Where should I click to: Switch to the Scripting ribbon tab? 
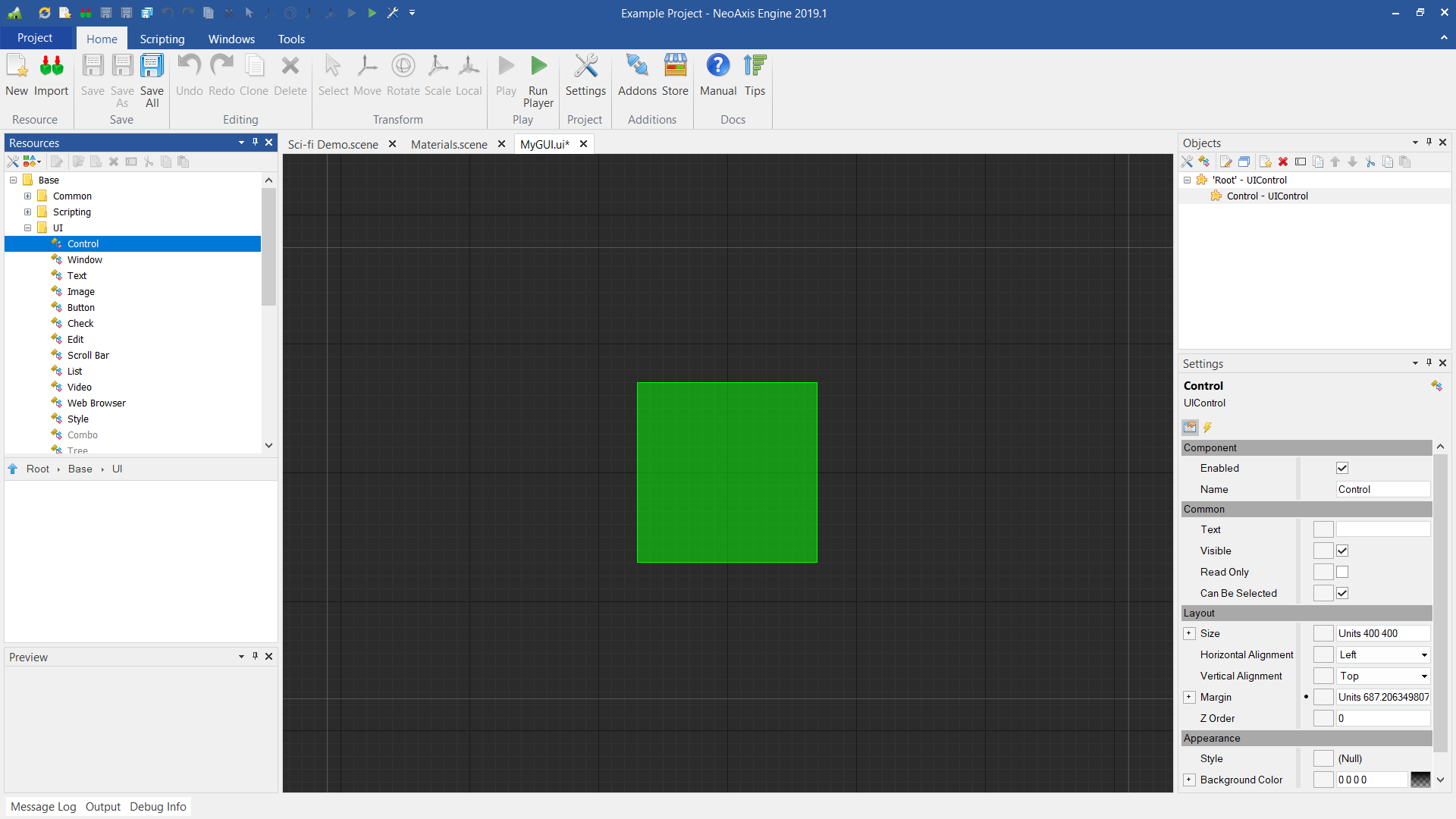pos(162,39)
